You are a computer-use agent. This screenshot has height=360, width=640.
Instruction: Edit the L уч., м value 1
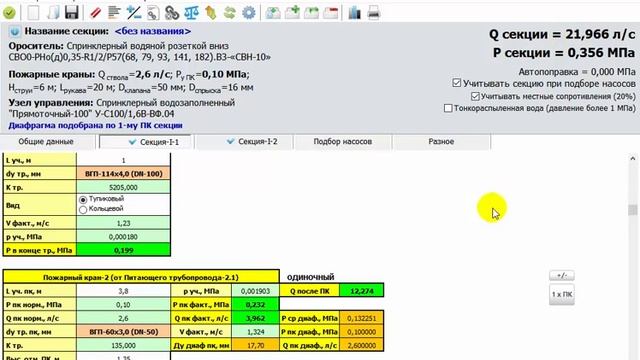(x=124, y=160)
